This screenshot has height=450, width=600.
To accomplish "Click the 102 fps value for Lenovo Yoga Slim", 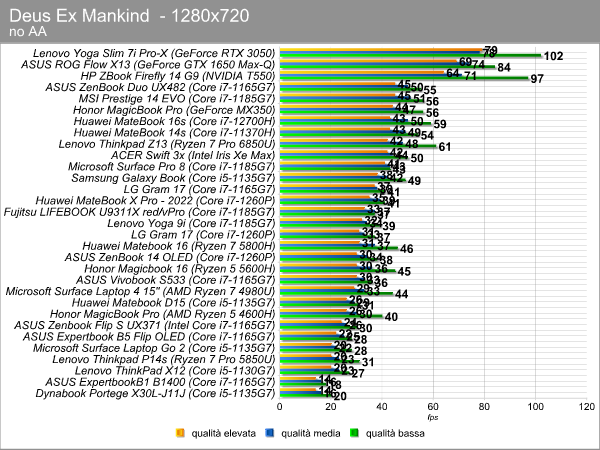I will pos(553,56).
